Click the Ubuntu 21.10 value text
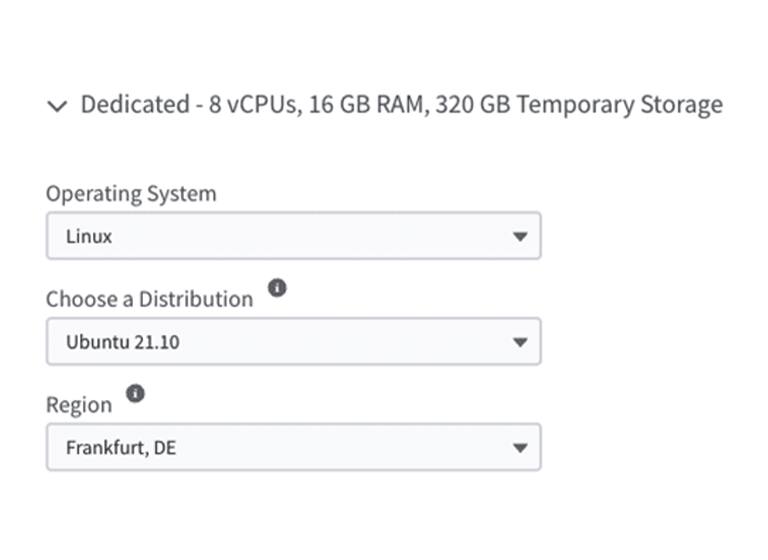 [123, 342]
